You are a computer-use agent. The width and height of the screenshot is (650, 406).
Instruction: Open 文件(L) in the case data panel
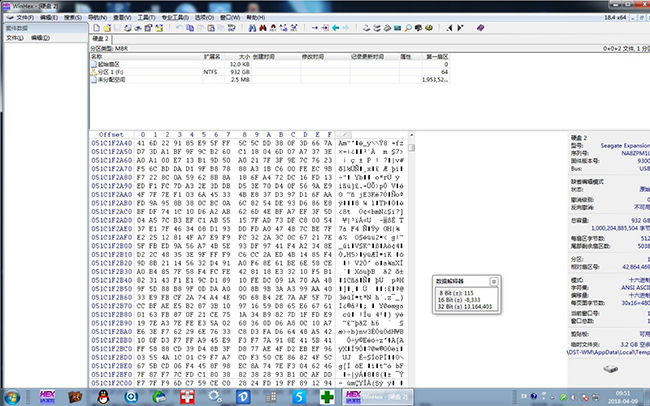[x=15, y=38]
